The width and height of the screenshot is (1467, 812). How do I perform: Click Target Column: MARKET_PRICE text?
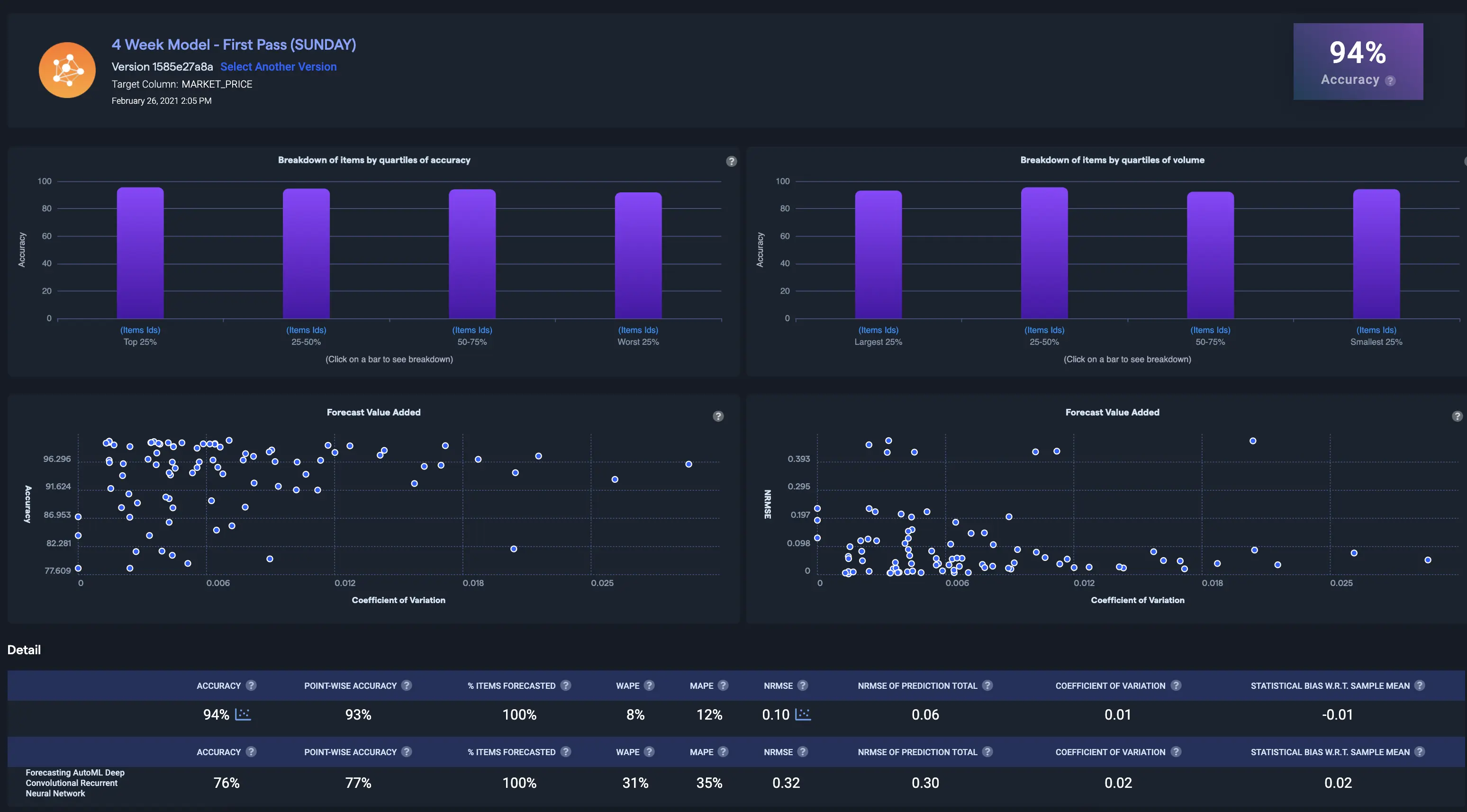[x=181, y=84]
